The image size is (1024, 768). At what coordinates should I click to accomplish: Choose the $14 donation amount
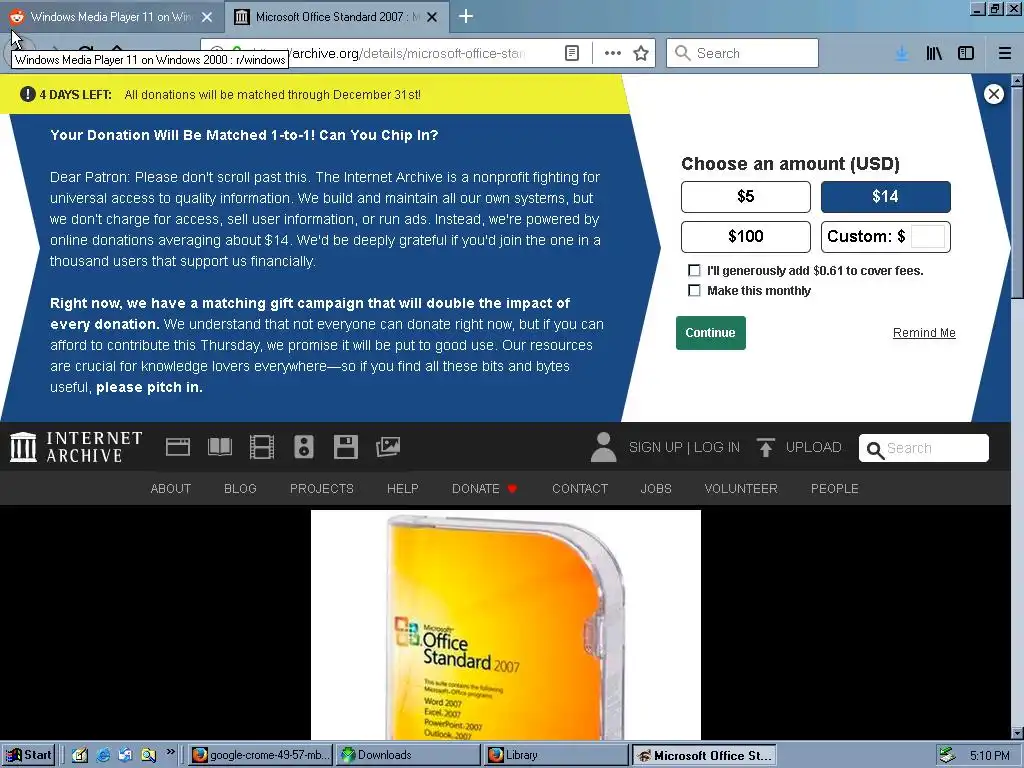[886, 197]
